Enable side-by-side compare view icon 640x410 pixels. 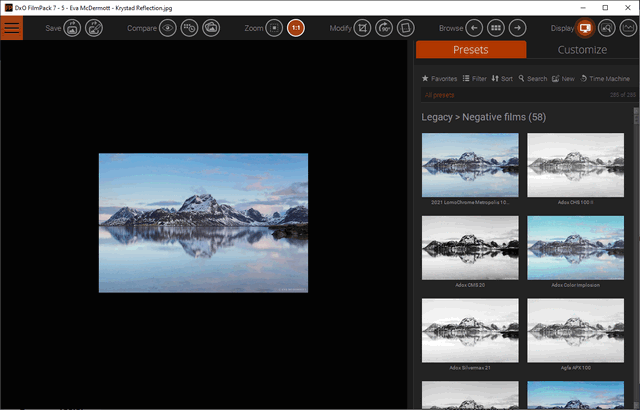tap(190, 27)
